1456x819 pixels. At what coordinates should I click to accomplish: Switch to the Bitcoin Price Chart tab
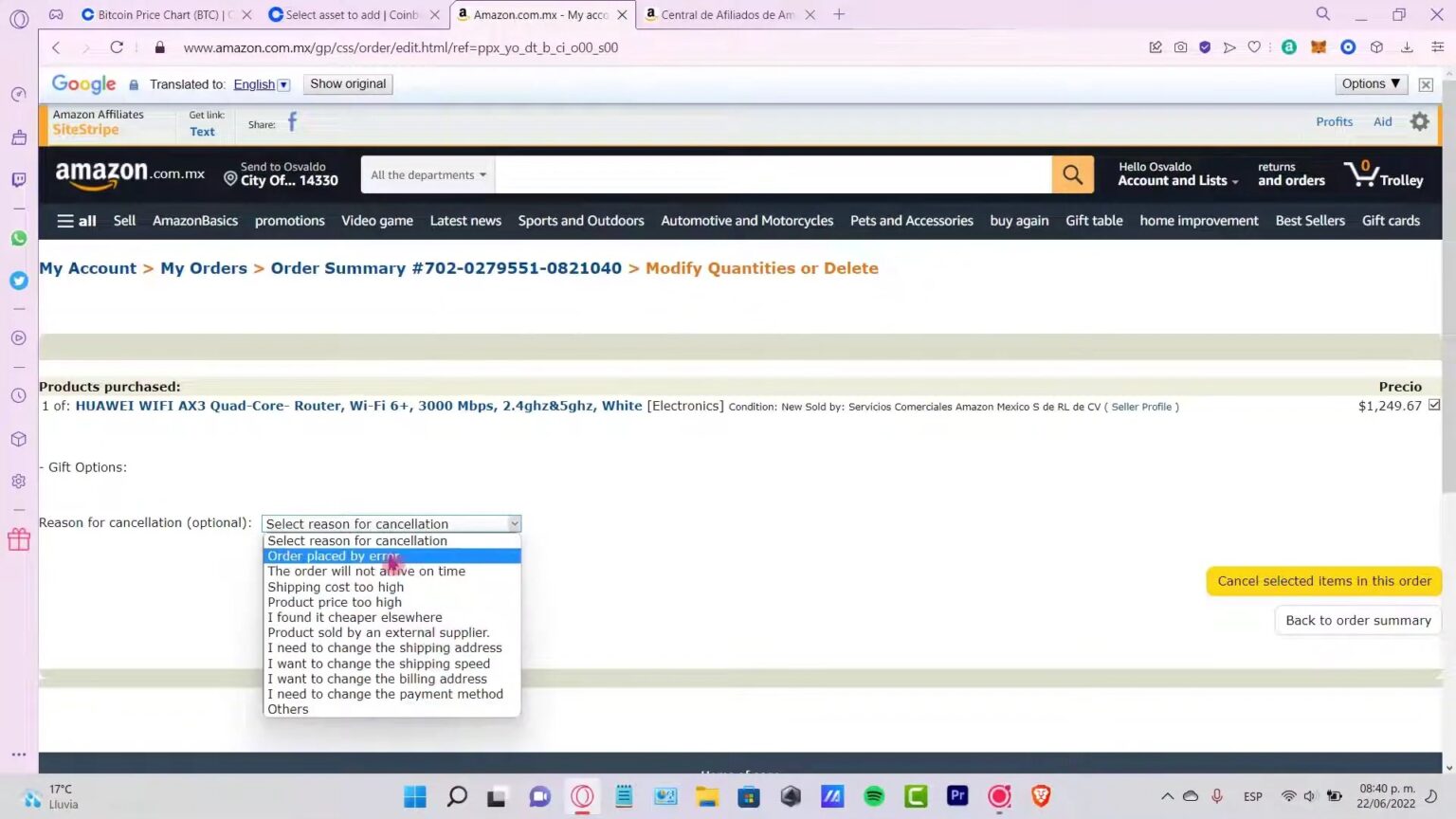click(161, 14)
